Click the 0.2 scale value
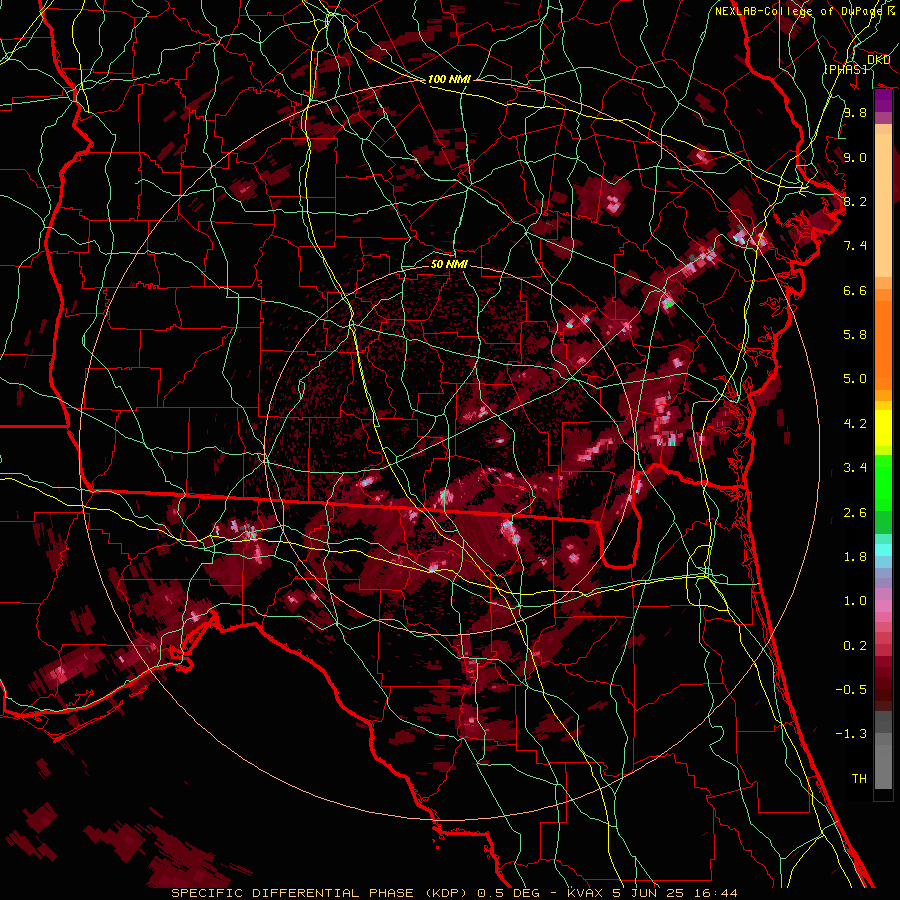The width and height of the screenshot is (900, 900). (855, 646)
